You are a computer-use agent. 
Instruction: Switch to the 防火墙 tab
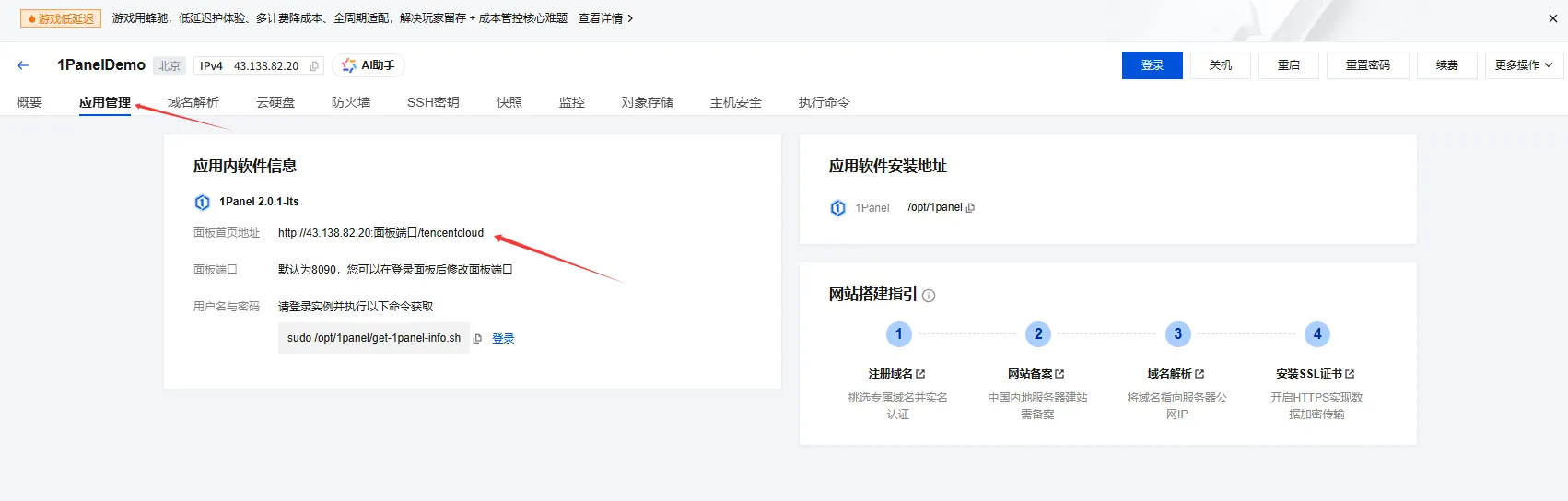pos(351,102)
